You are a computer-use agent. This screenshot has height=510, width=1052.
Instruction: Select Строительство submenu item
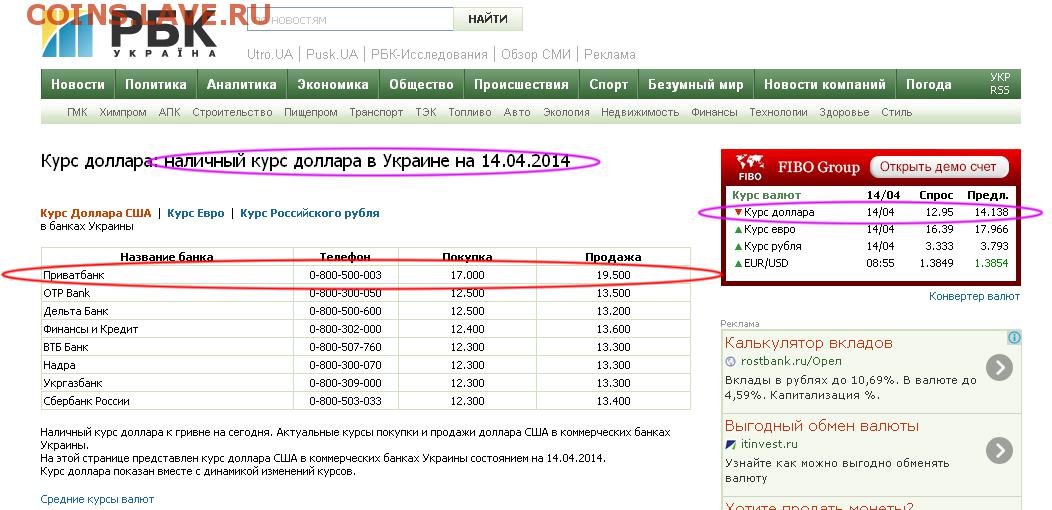point(232,113)
